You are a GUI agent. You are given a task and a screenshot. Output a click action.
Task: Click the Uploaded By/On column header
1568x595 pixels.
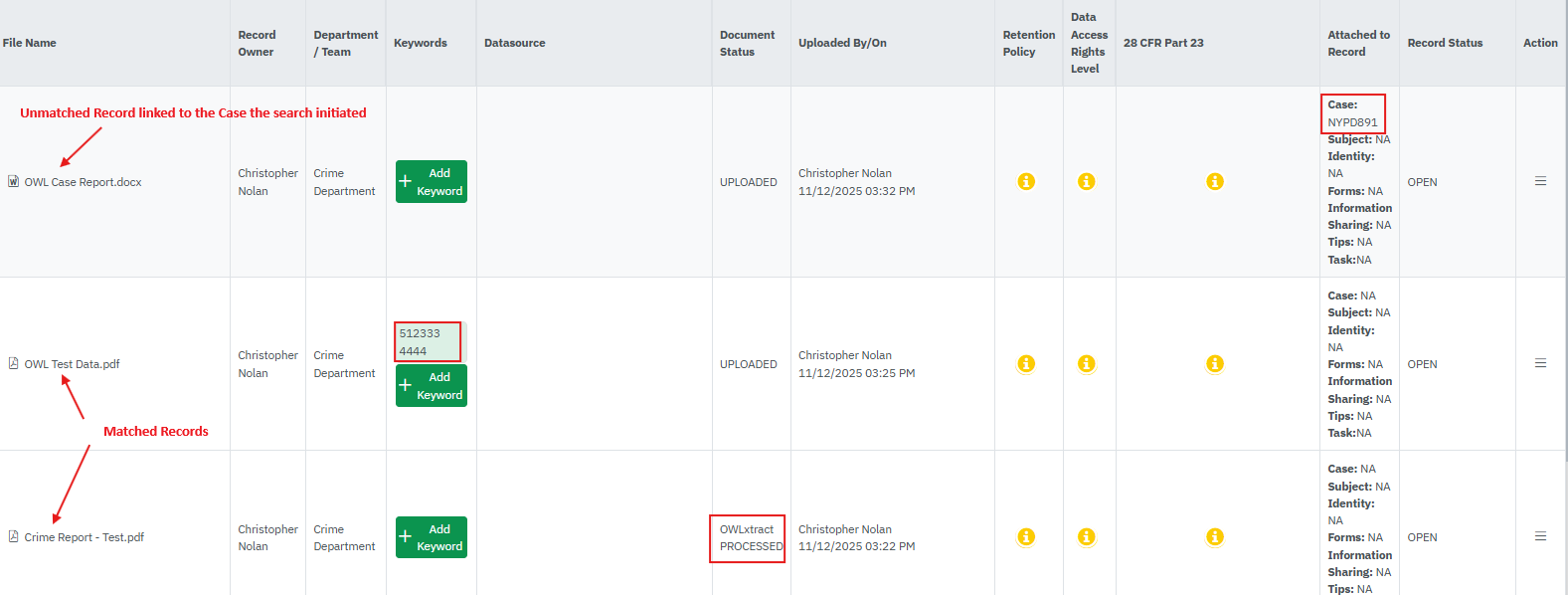(x=842, y=43)
